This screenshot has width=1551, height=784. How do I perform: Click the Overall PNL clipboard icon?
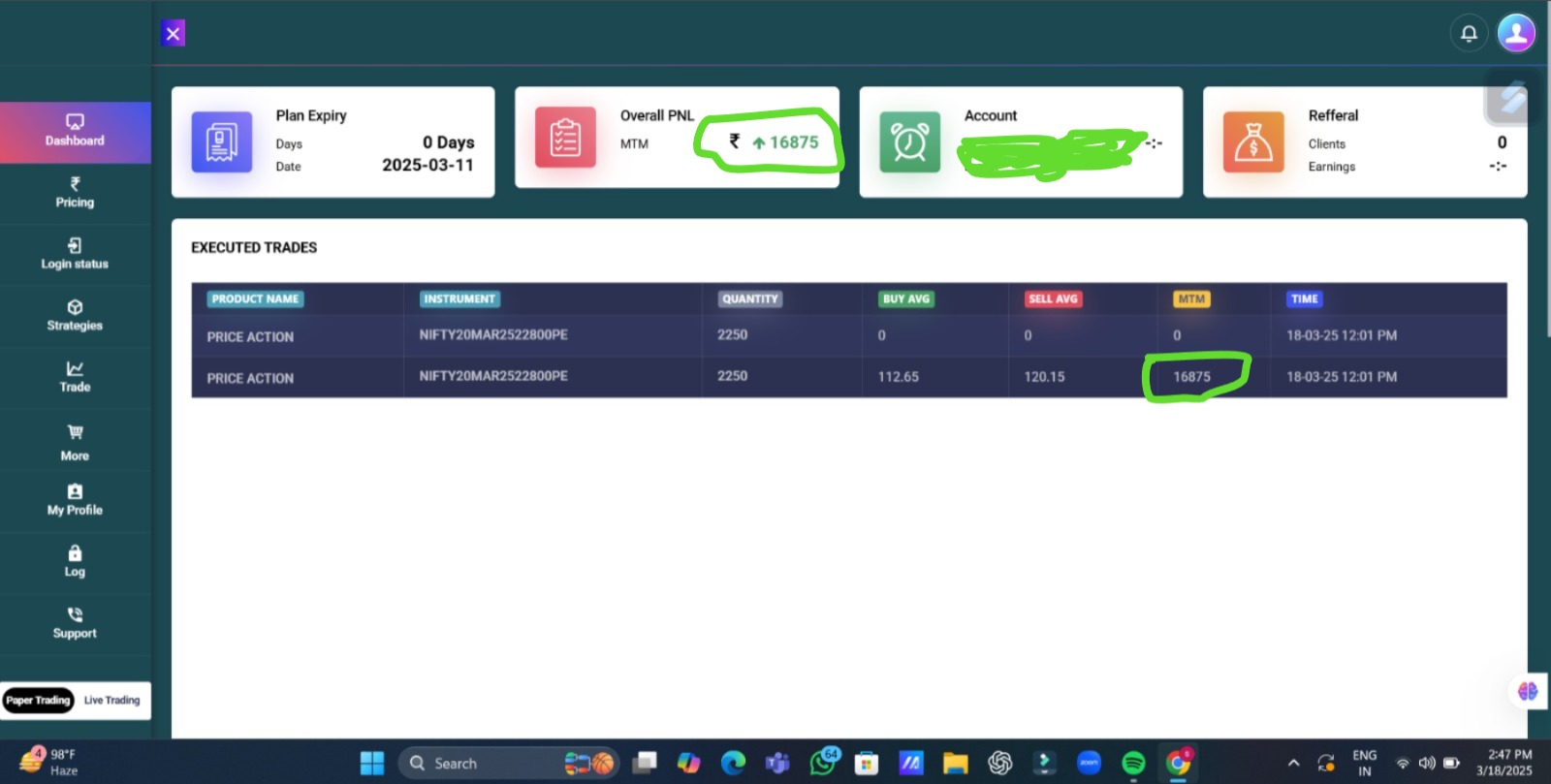tap(565, 138)
